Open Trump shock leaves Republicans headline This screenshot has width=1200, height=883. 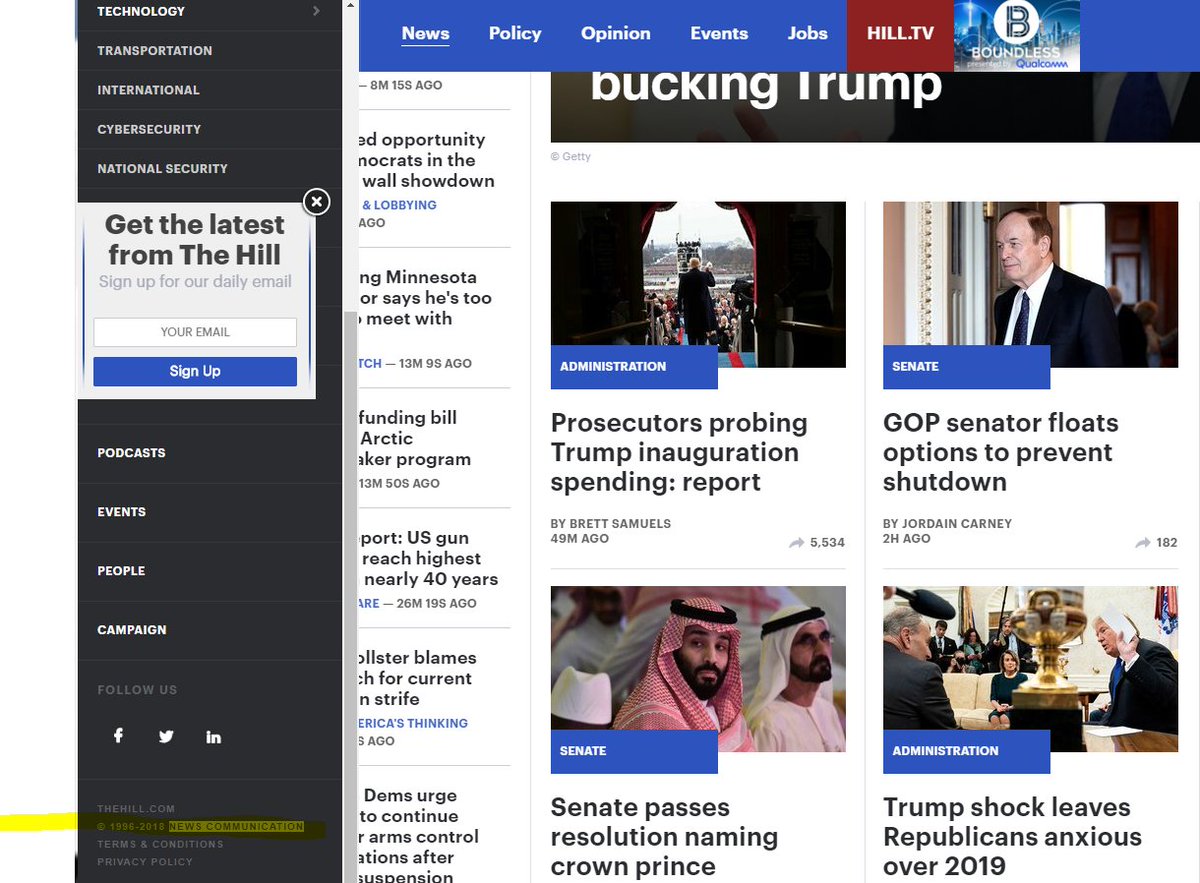(x=1012, y=837)
